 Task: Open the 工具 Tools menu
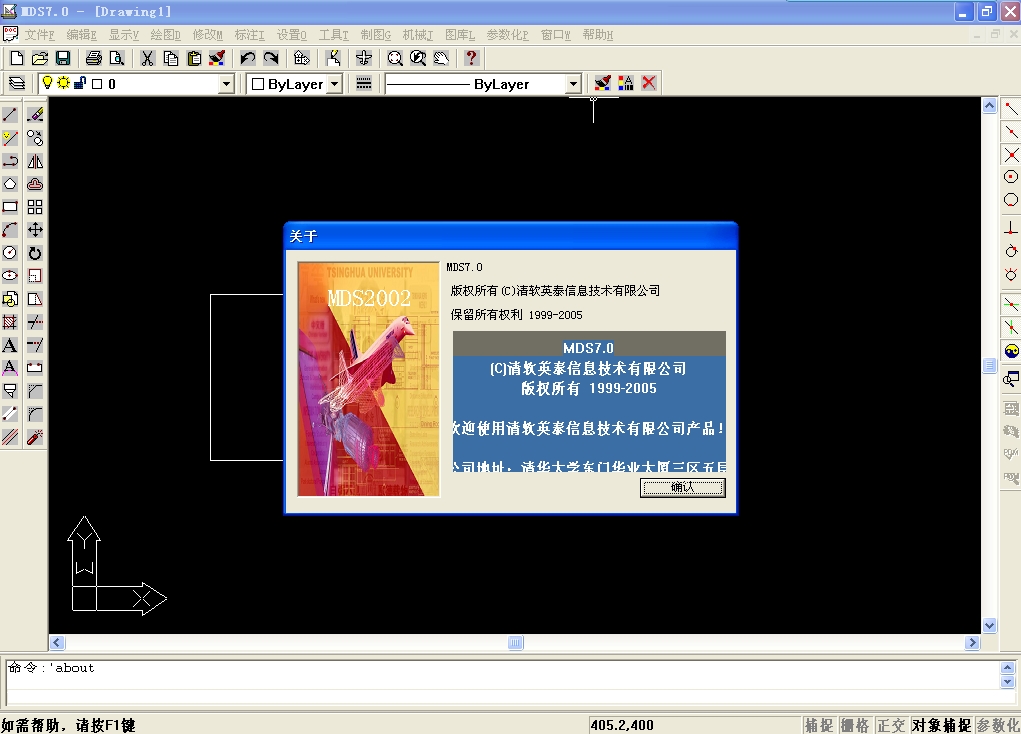click(333, 35)
